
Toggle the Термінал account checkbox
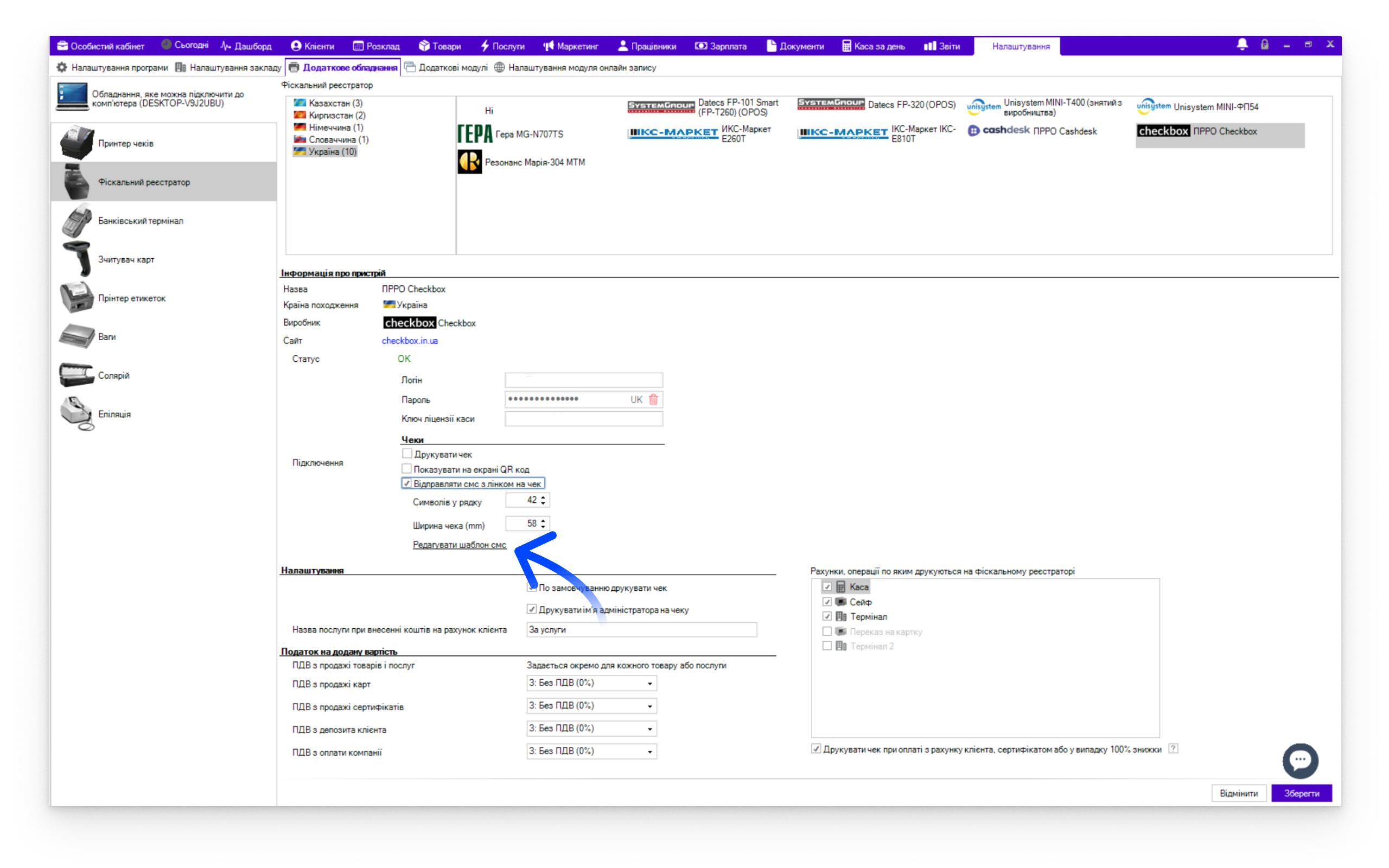[827, 616]
